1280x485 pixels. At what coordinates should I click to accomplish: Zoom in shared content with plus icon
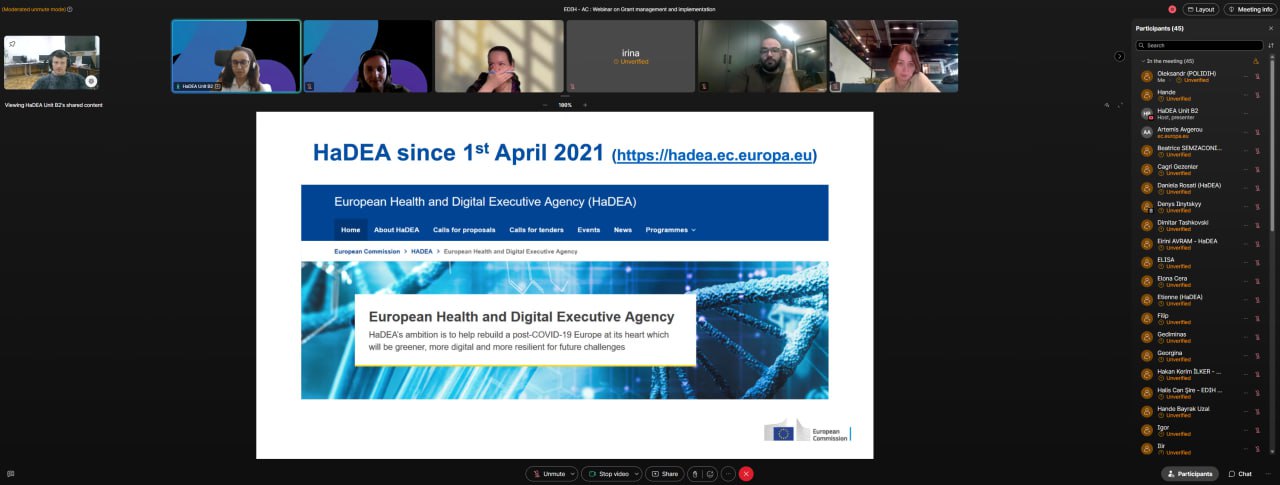coord(585,105)
